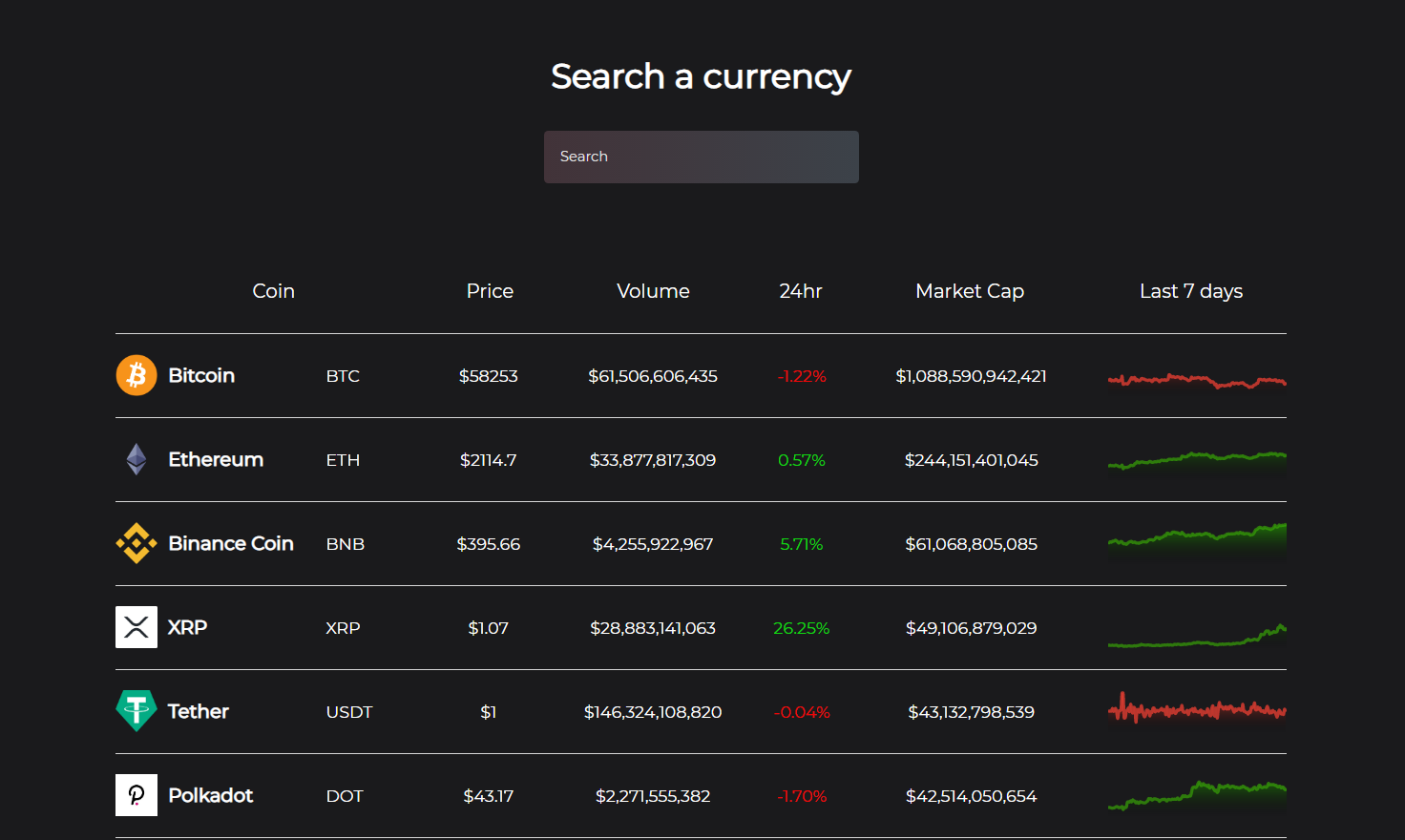1405x840 pixels.
Task: Click the Binance Coin logo icon
Action: [x=136, y=543]
